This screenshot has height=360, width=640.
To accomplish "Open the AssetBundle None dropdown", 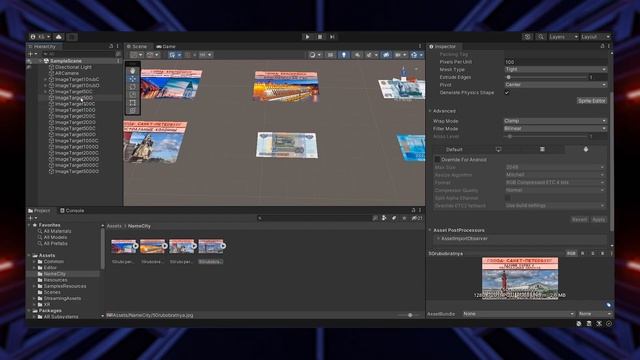I will (x=518, y=314).
